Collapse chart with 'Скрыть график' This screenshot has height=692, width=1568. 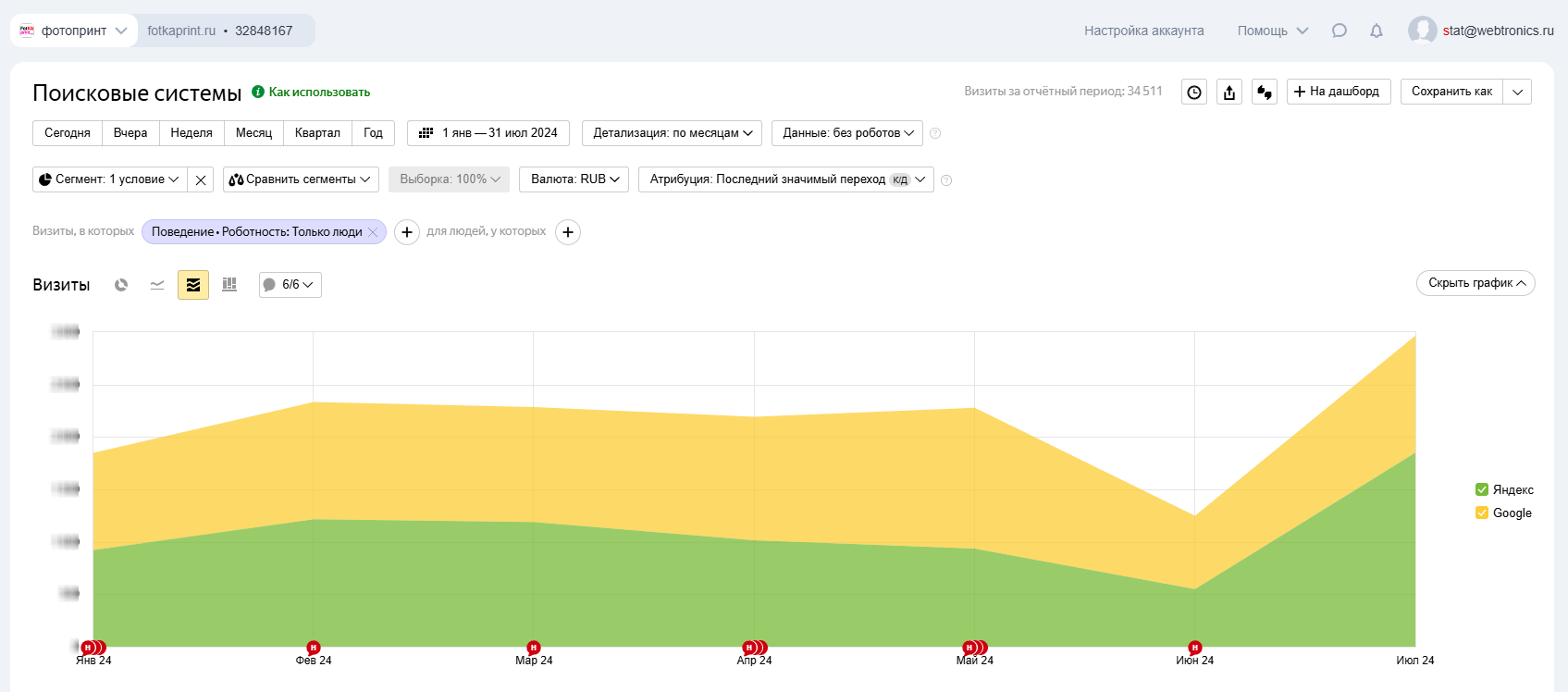(x=1475, y=283)
